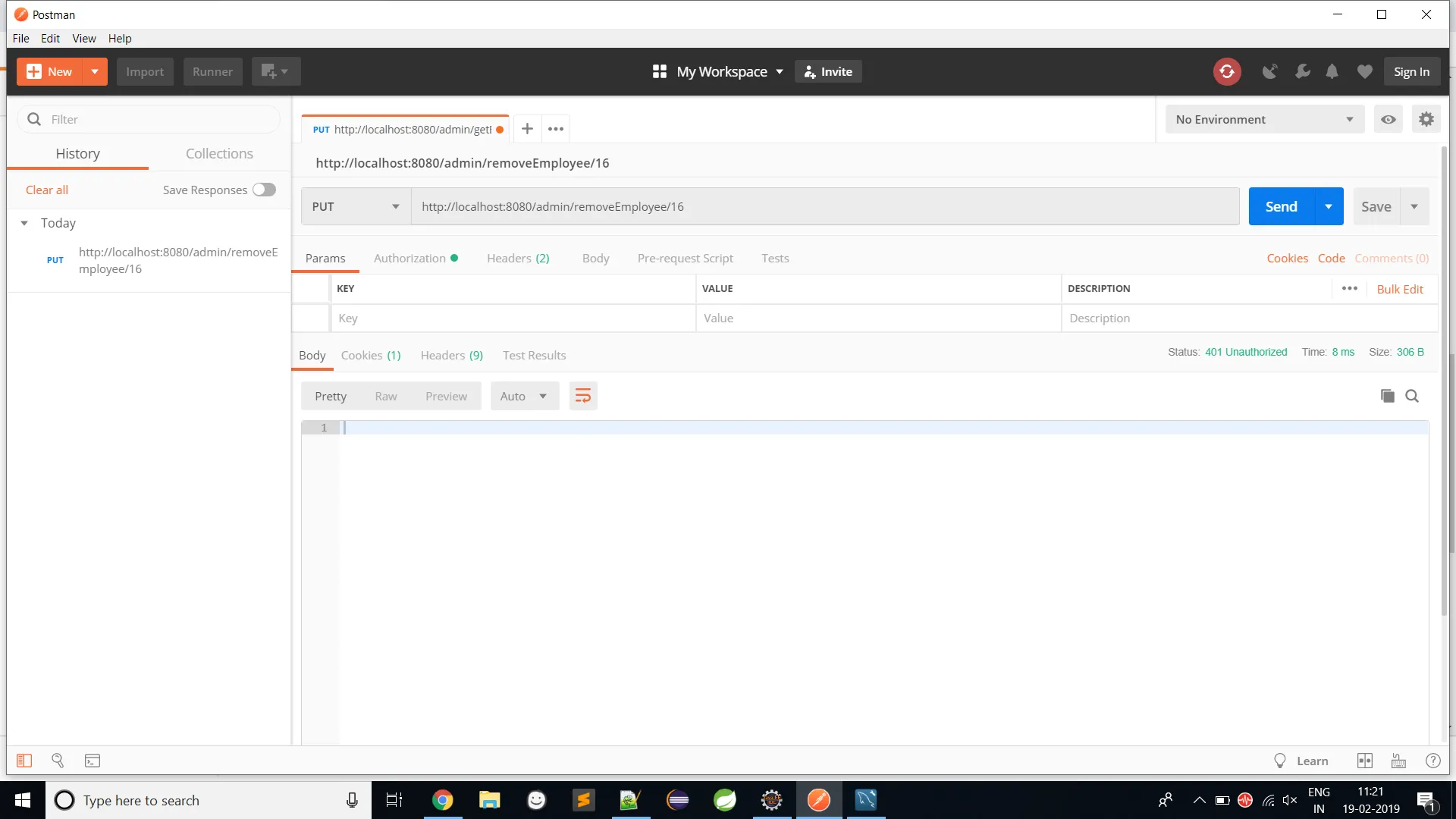Open the notifications bell icon

[x=1332, y=72]
